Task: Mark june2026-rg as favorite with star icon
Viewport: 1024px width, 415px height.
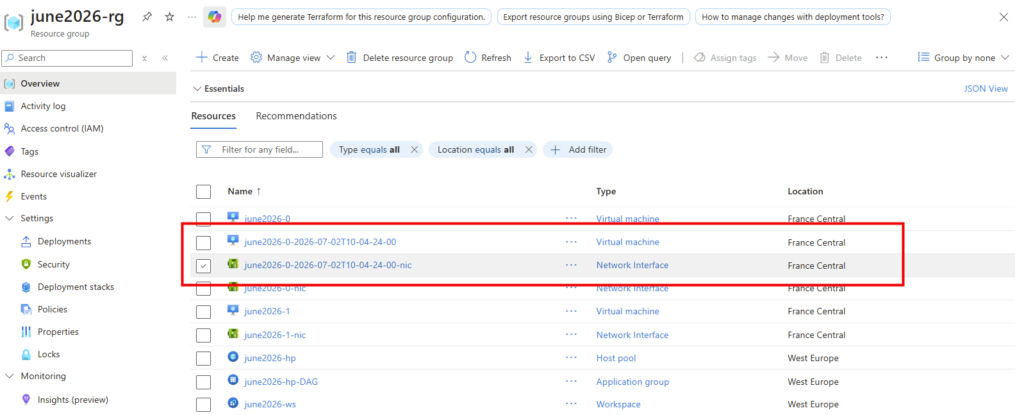Action: [170, 17]
